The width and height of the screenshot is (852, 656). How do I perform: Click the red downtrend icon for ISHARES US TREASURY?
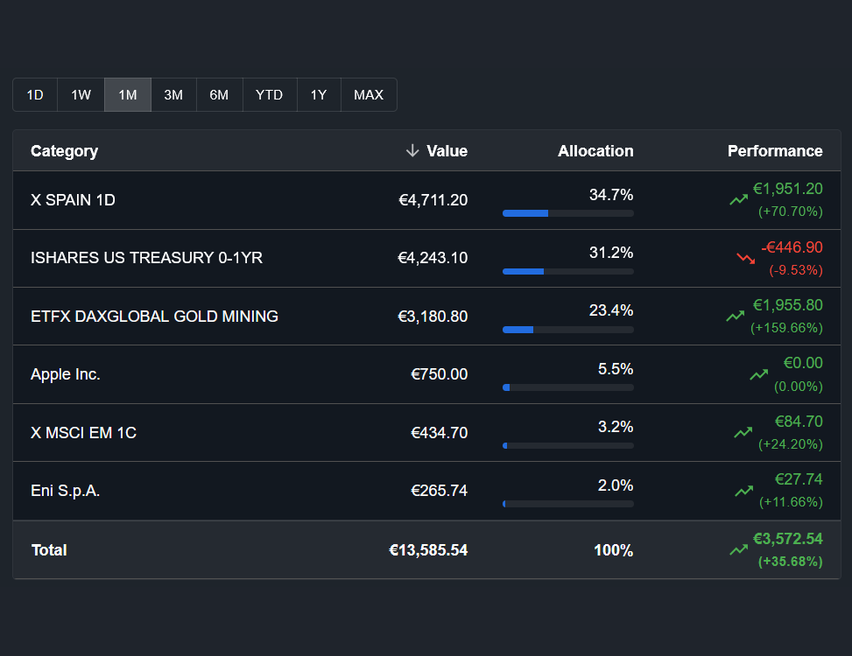click(x=744, y=258)
